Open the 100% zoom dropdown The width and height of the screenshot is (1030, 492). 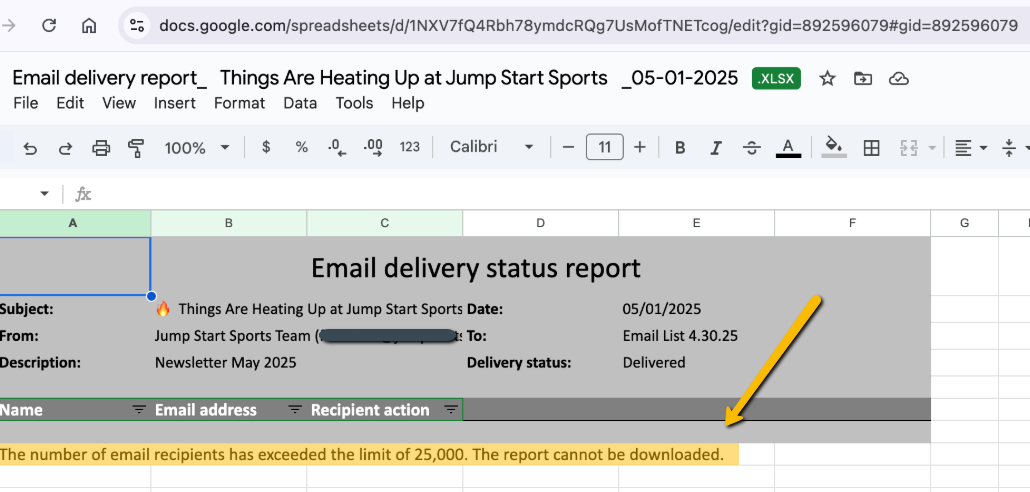pos(197,148)
